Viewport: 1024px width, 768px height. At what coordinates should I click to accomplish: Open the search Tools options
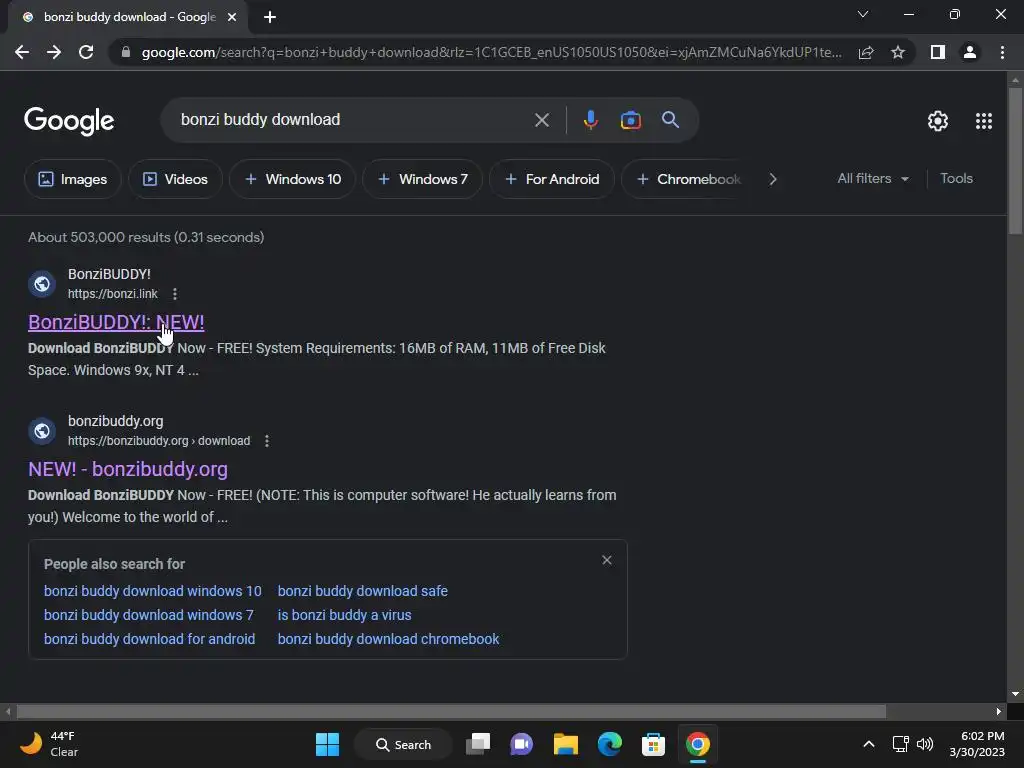[956, 178]
